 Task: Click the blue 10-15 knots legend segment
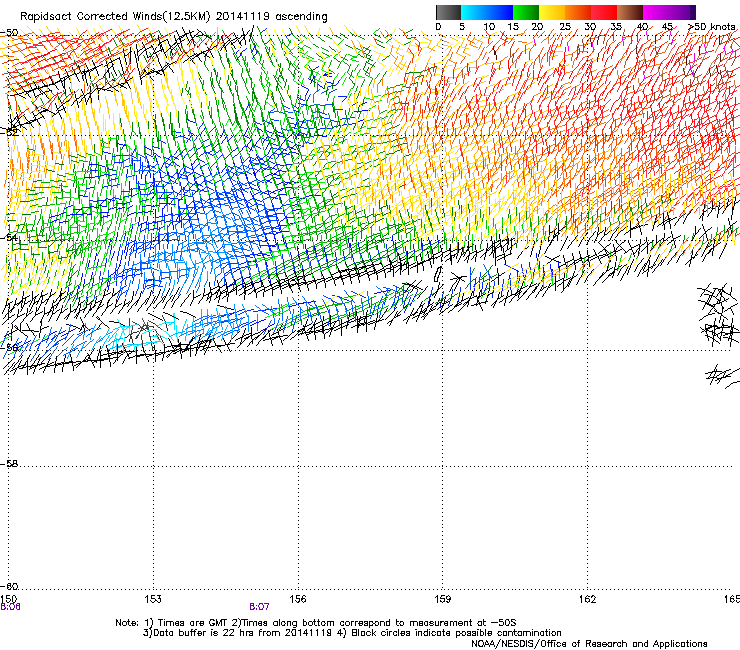tap(500, 12)
